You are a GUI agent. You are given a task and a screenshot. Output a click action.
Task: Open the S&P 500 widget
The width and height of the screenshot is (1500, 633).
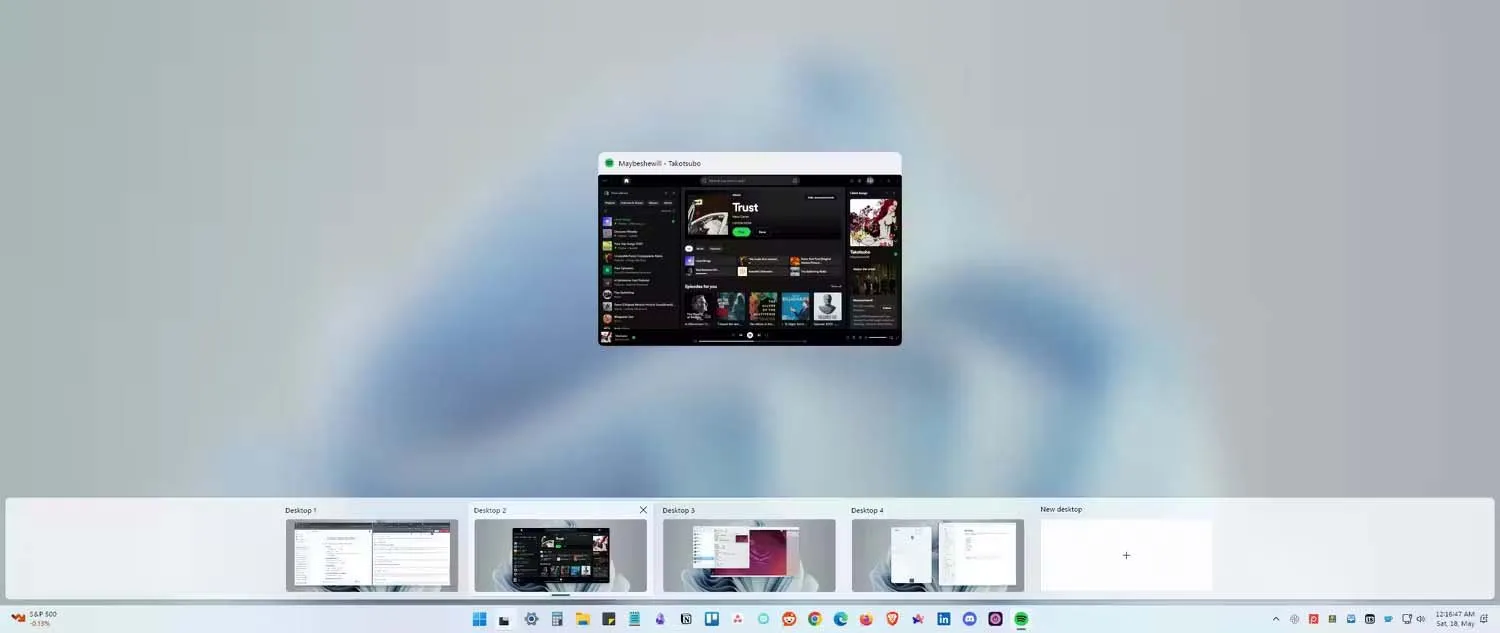[34, 618]
